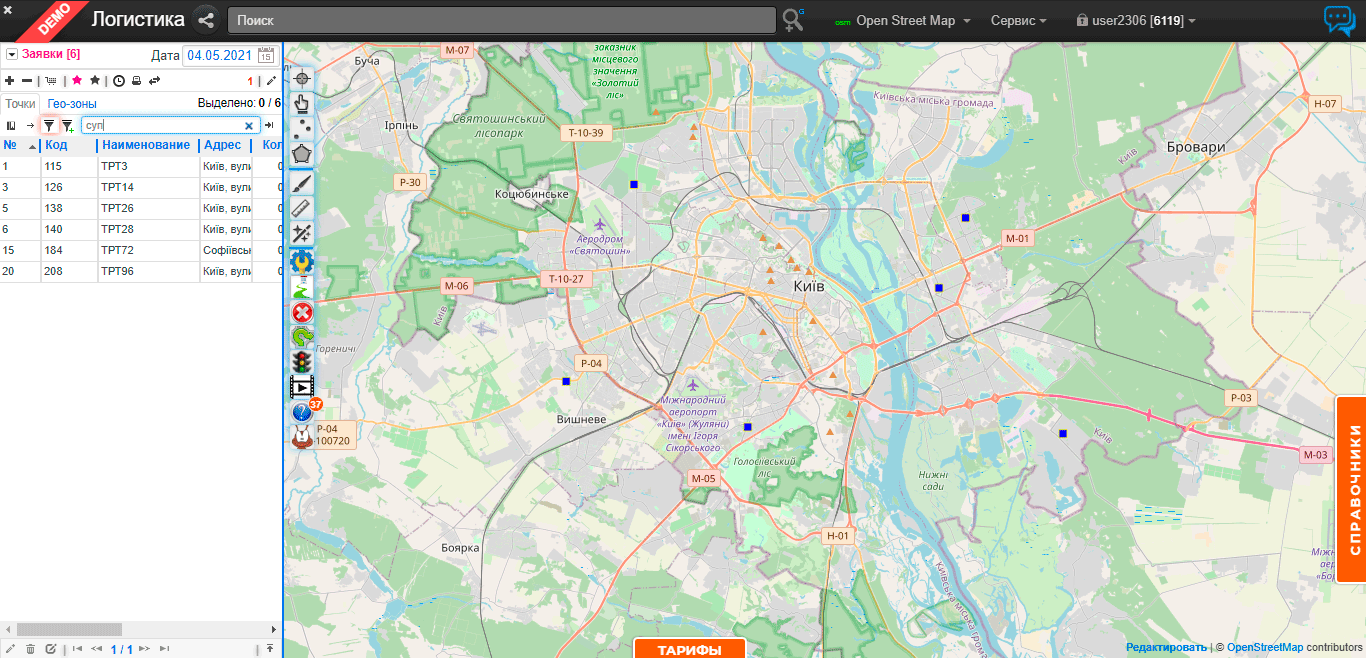Click the print icon in requests toolbar
The image size is (1366, 658).
137,81
